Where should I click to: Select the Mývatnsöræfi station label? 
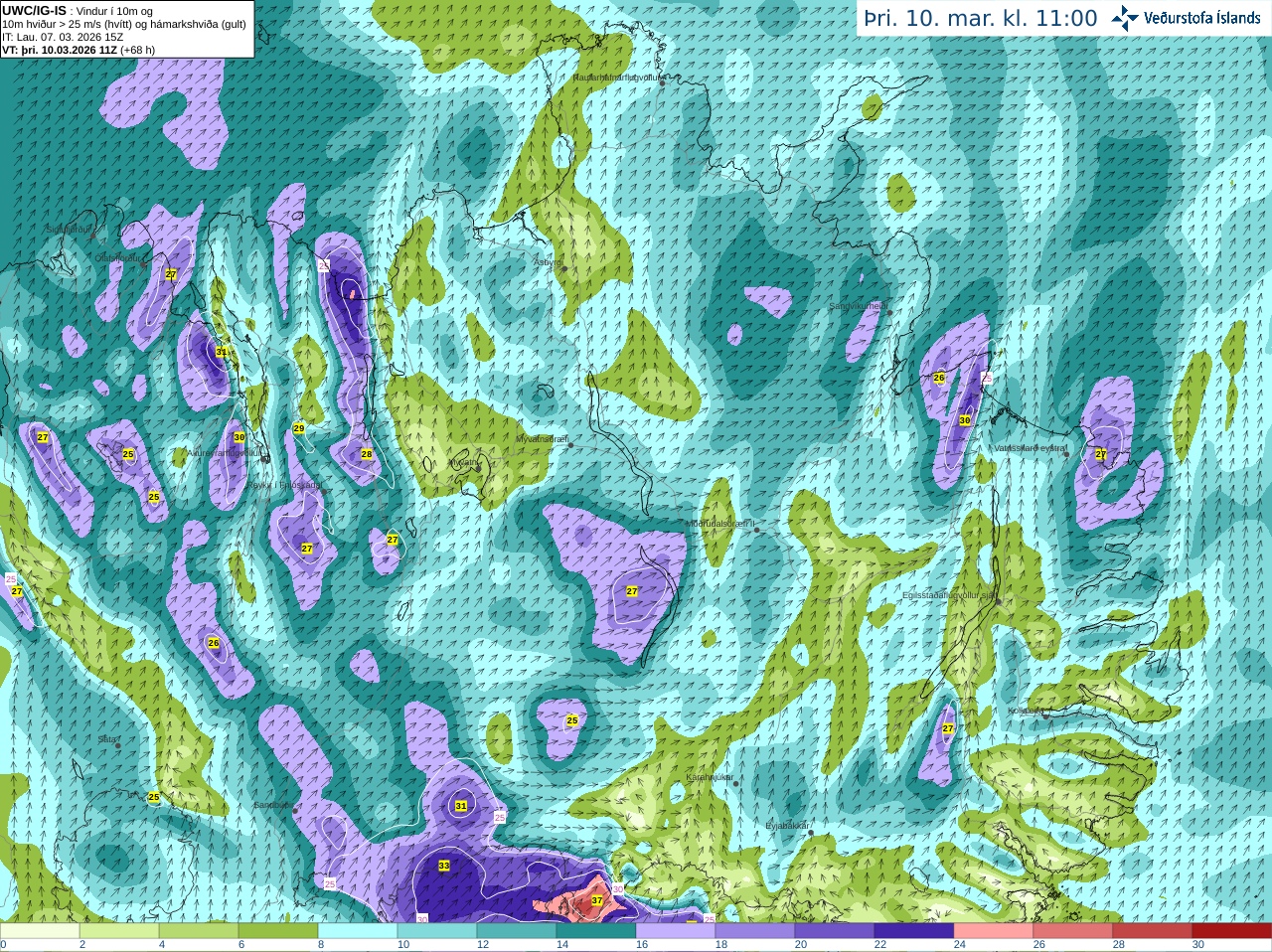coord(542,438)
